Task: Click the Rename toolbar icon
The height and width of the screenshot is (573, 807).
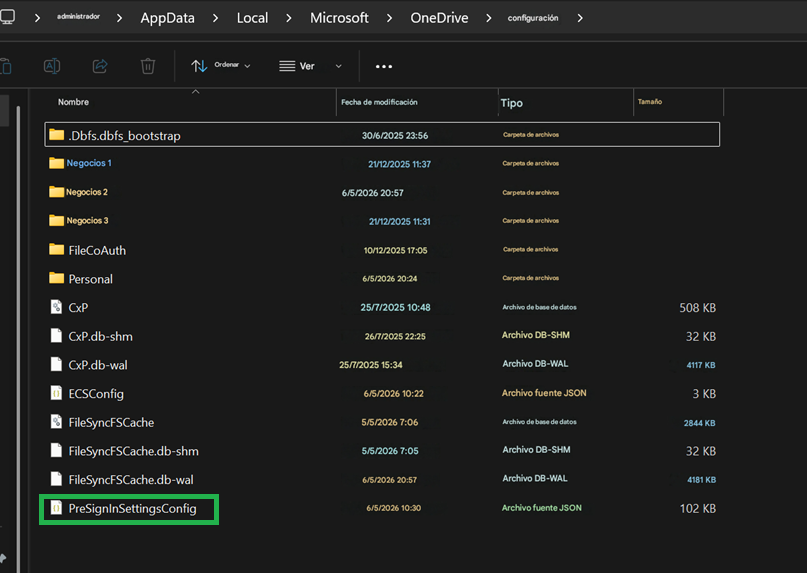Action: click(52, 66)
